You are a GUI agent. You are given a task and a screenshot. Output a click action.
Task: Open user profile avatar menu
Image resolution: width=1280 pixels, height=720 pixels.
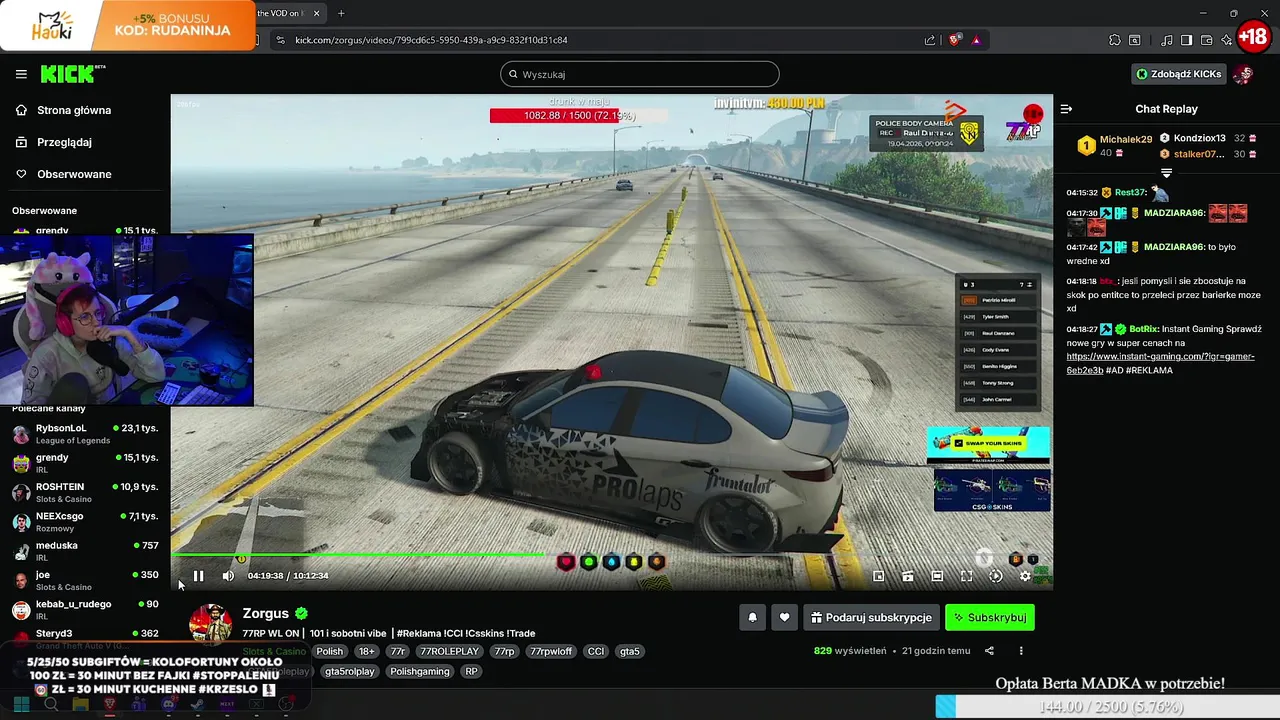[x=1243, y=74]
